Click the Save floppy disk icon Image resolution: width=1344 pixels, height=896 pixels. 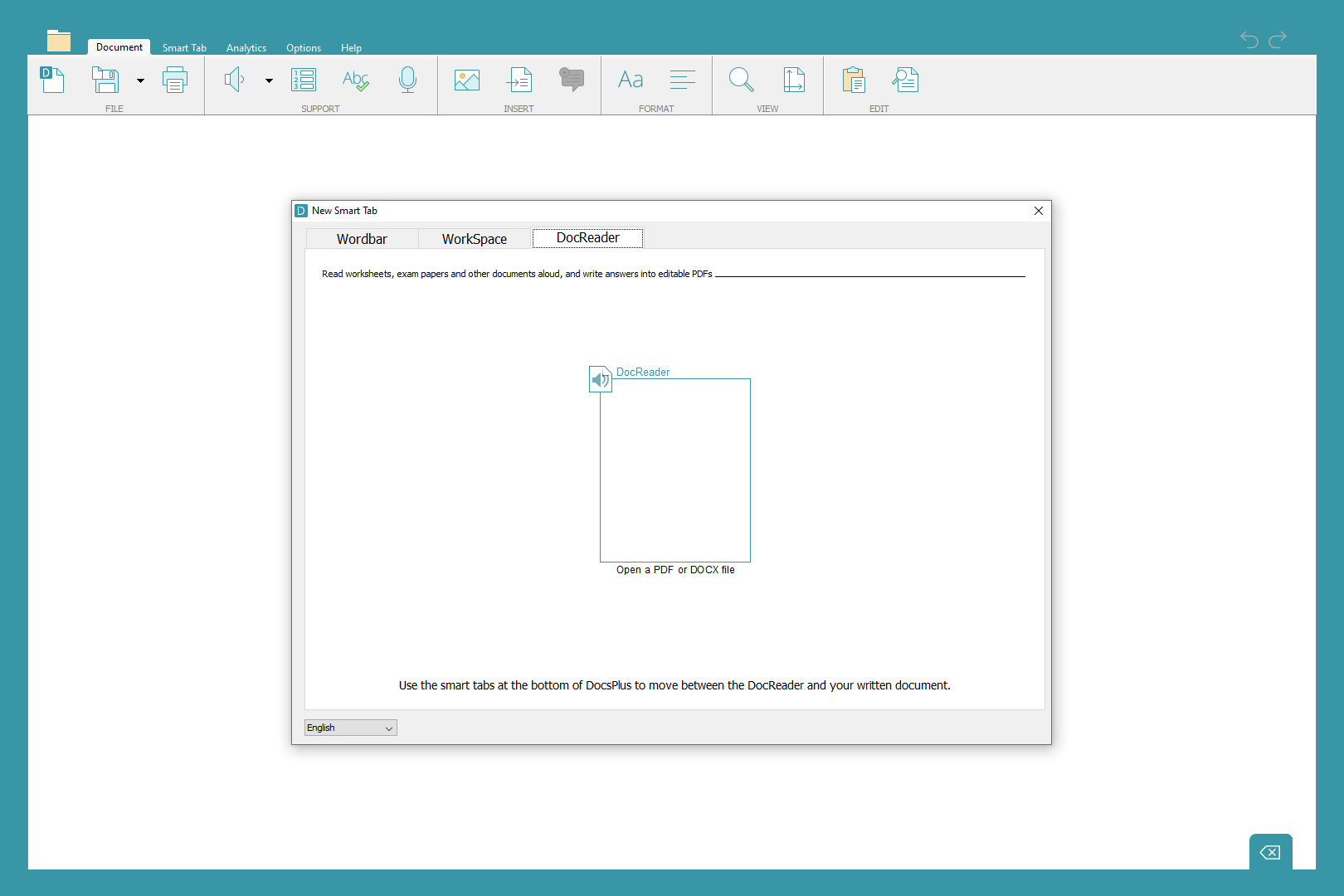click(105, 80)
